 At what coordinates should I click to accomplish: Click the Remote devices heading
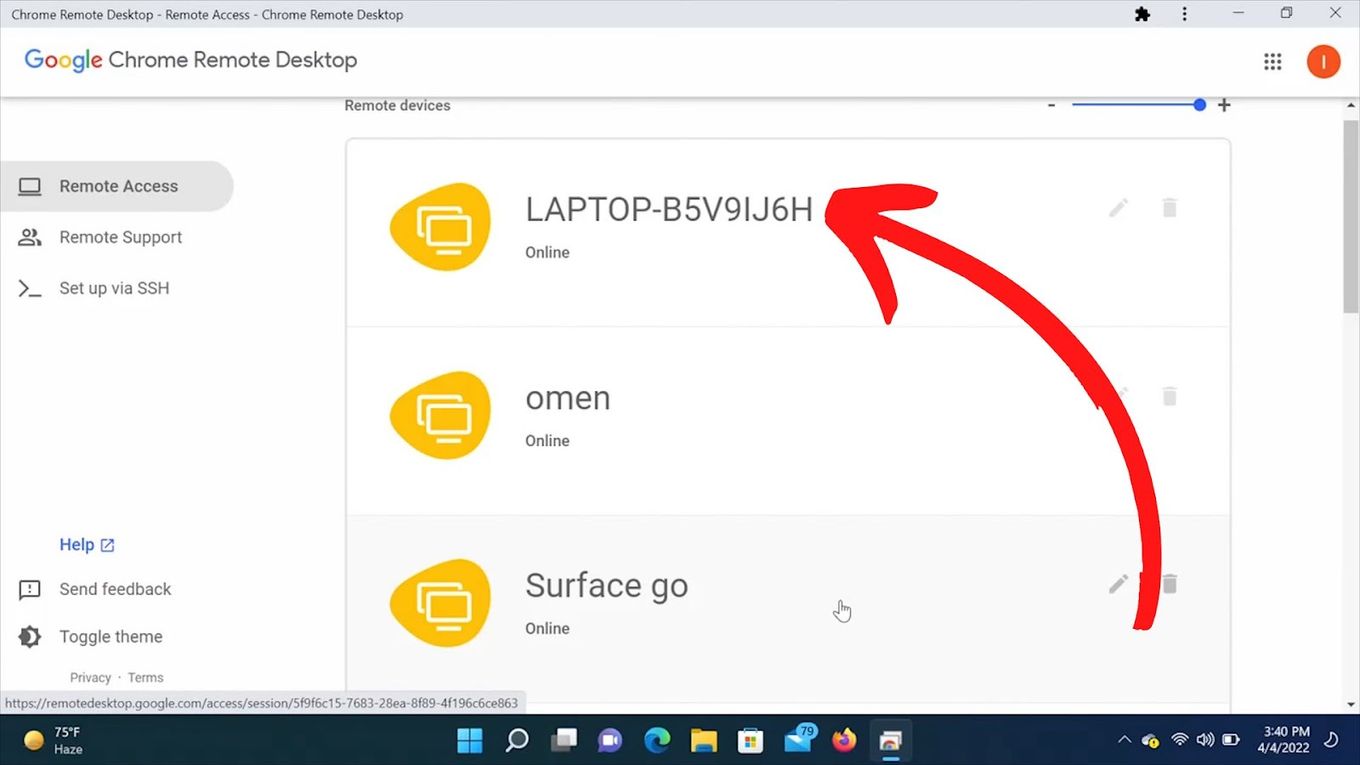[397, 105]
